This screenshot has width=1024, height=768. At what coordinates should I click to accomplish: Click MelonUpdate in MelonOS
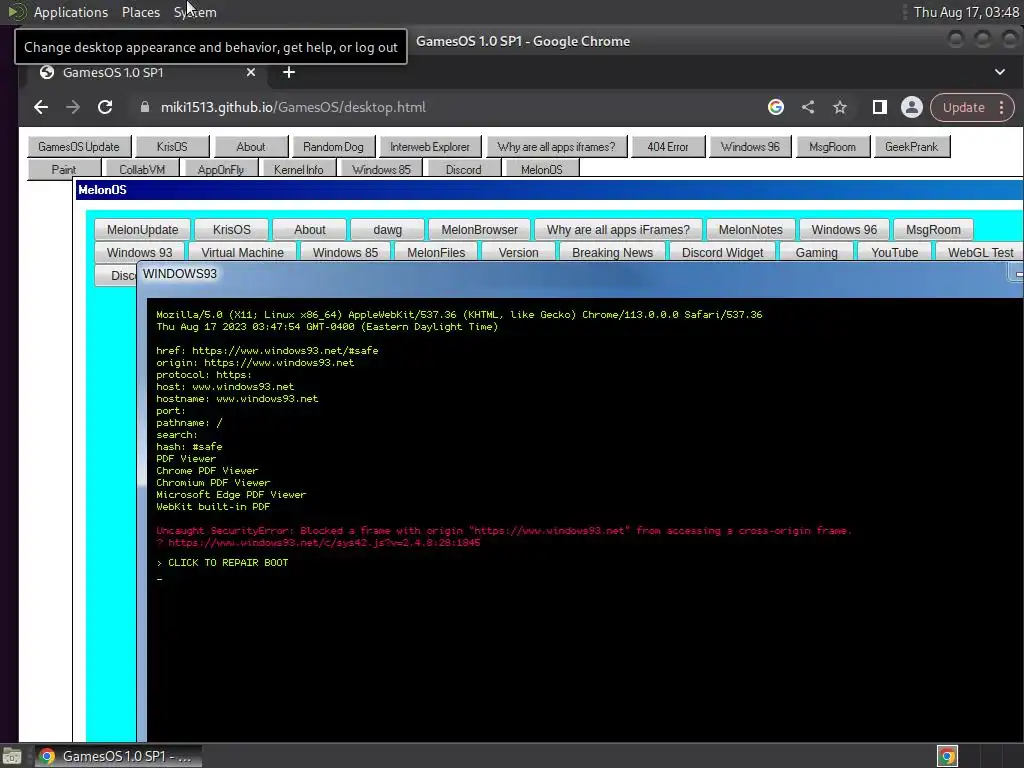point(142,230)
